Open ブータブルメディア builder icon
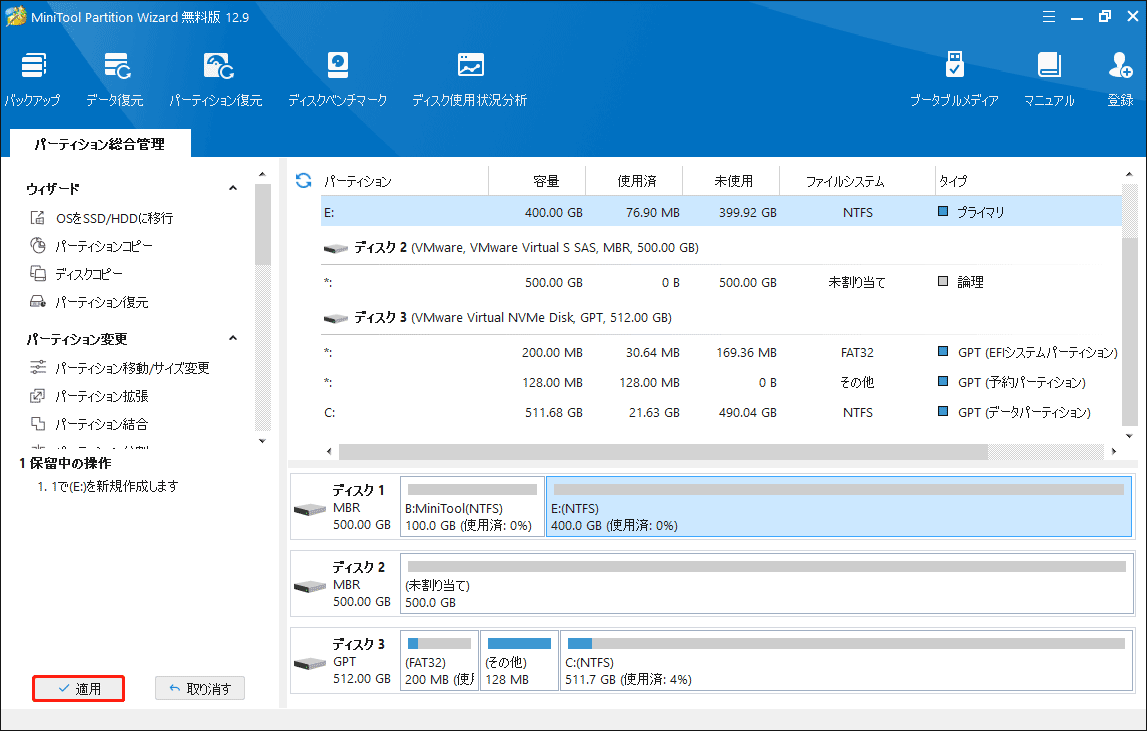The image size is (1147, 731). 955,64
